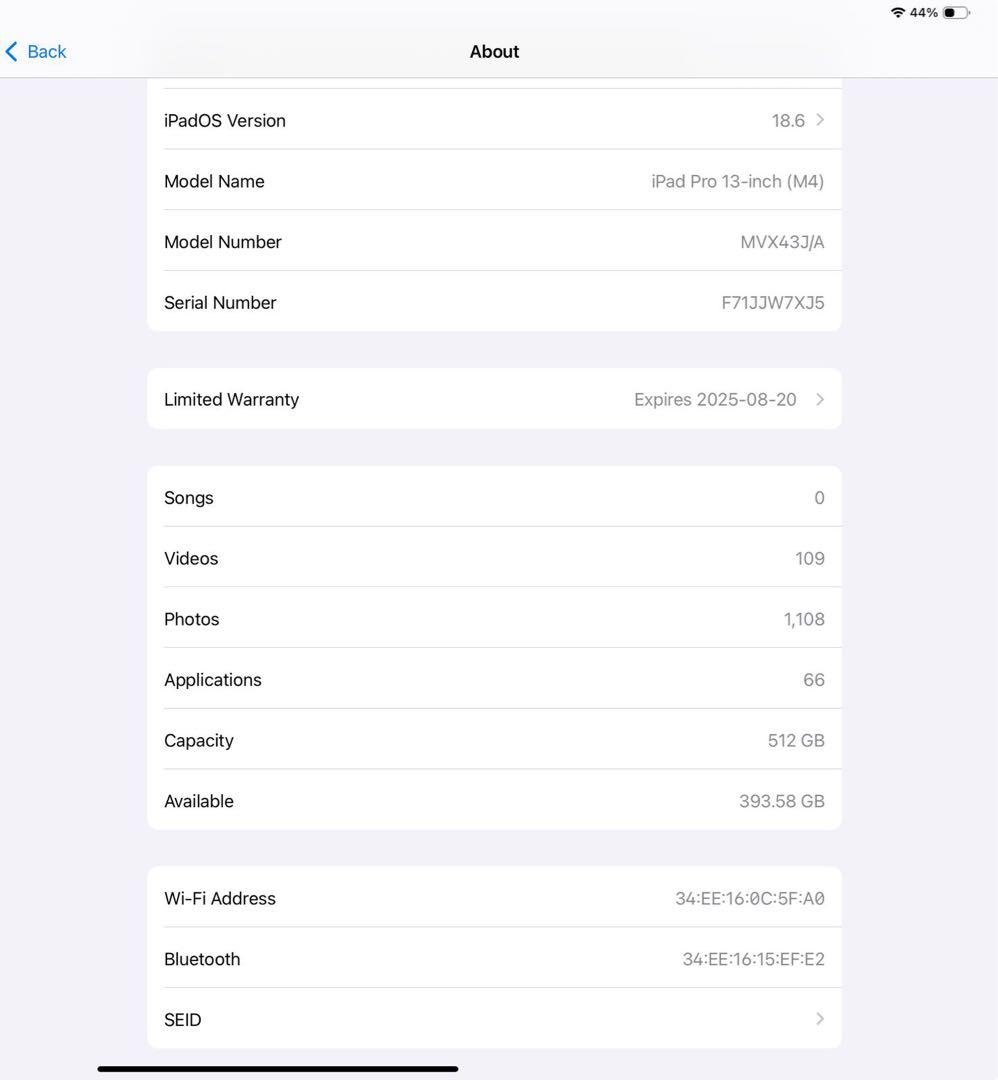Tap the About title in the header
998x1080 pixels.
click(494, 51)
